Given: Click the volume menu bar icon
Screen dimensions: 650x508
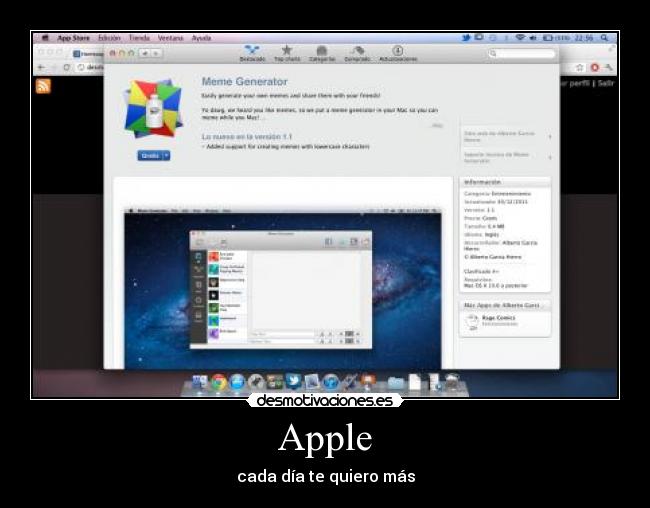Looking at the screenshot, I should click(x=533, y=38).
